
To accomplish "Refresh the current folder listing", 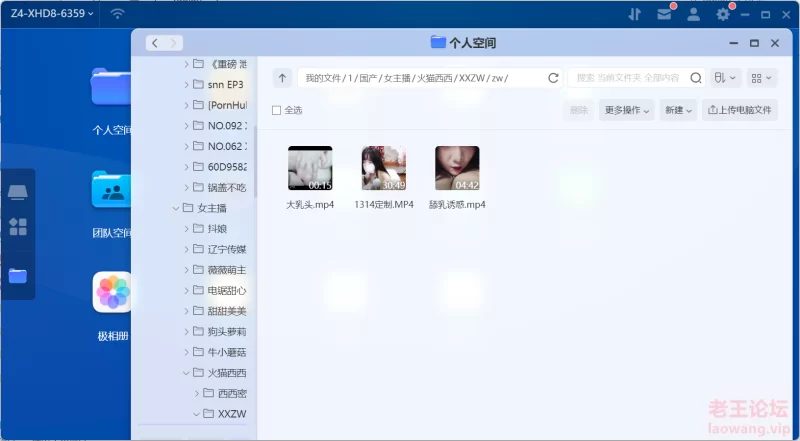I will [x=553, y=78].
